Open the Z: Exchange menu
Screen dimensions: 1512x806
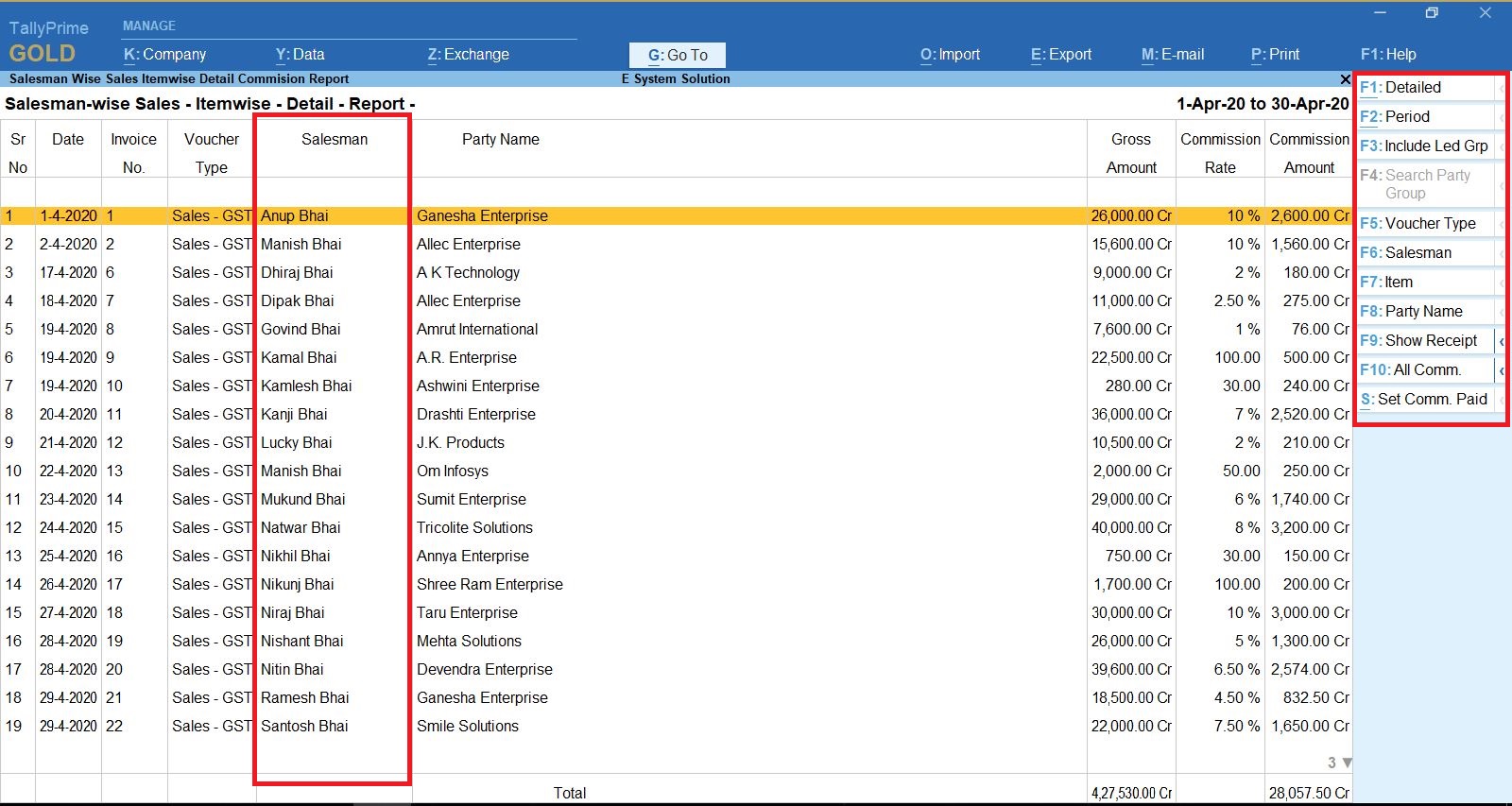point(469,55)
